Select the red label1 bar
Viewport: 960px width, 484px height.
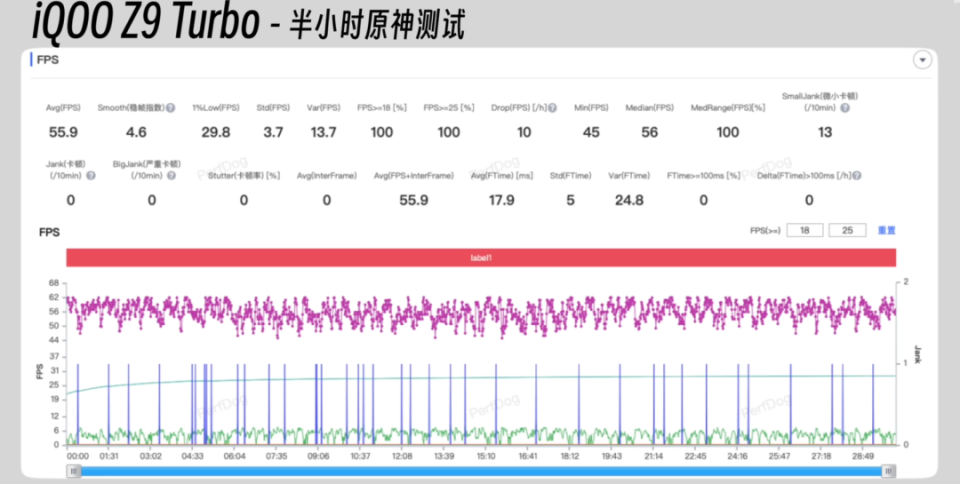481,258
